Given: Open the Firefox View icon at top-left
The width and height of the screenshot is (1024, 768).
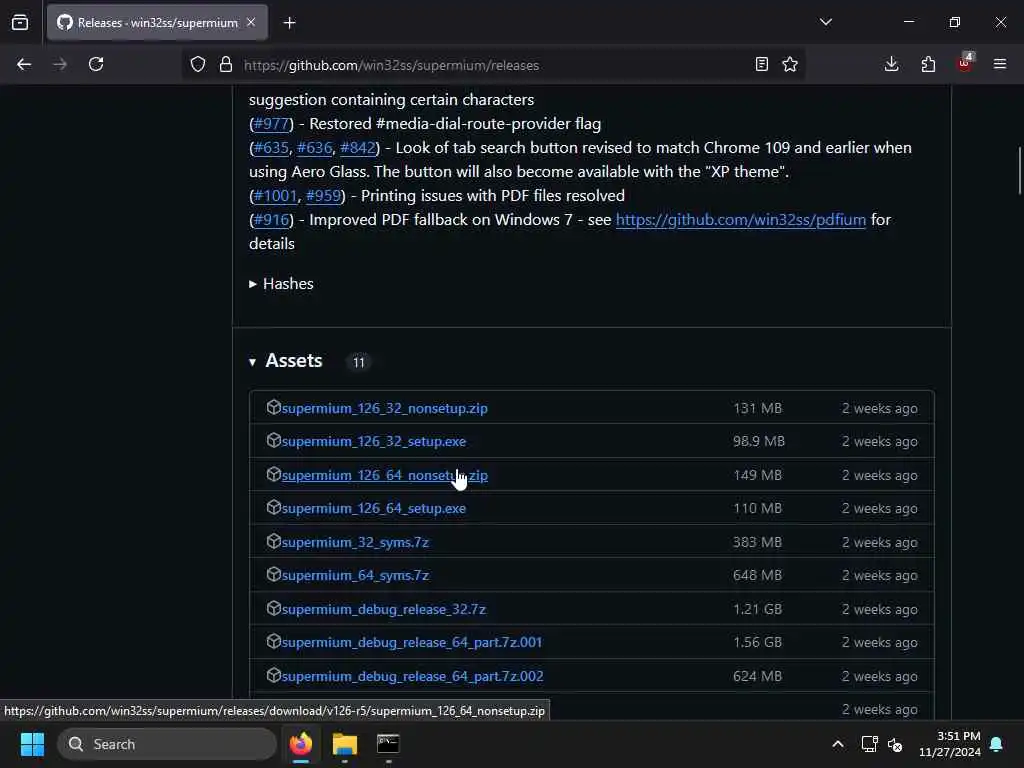Looking at the screenshot, I should point(20,22).
